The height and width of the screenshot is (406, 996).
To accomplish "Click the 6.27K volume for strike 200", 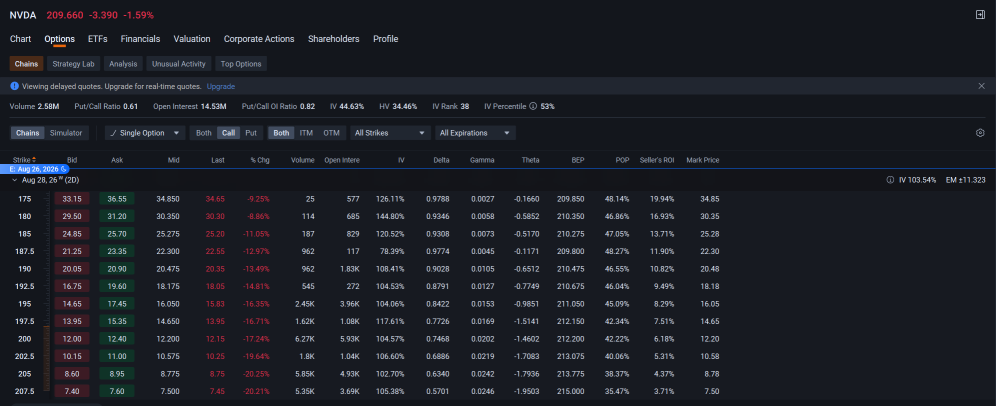I will [x=304, y=339].
